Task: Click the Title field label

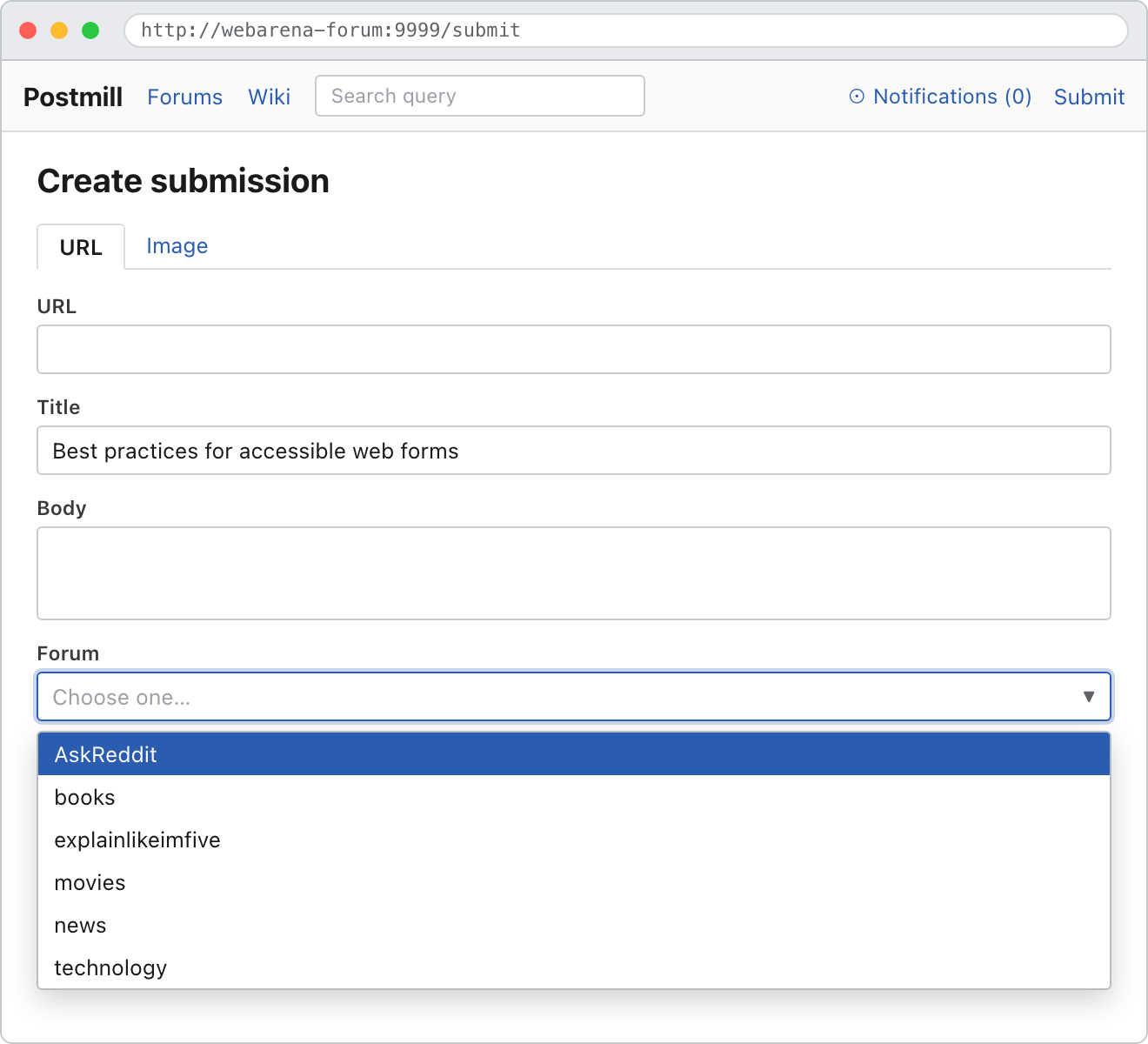Action: pyautogui.click(x=58, y=407)
